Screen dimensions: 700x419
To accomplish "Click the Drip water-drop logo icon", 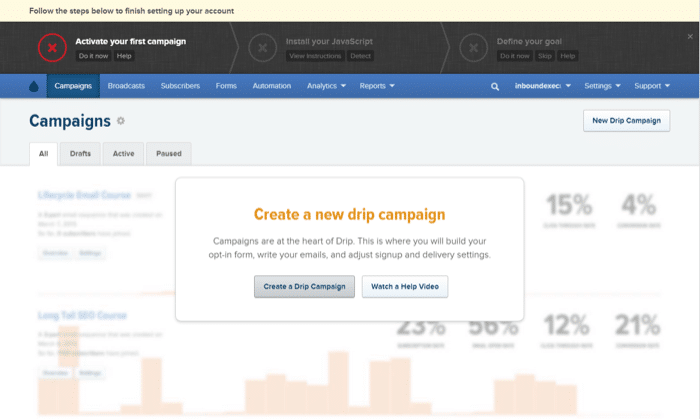I will (36, 86).
